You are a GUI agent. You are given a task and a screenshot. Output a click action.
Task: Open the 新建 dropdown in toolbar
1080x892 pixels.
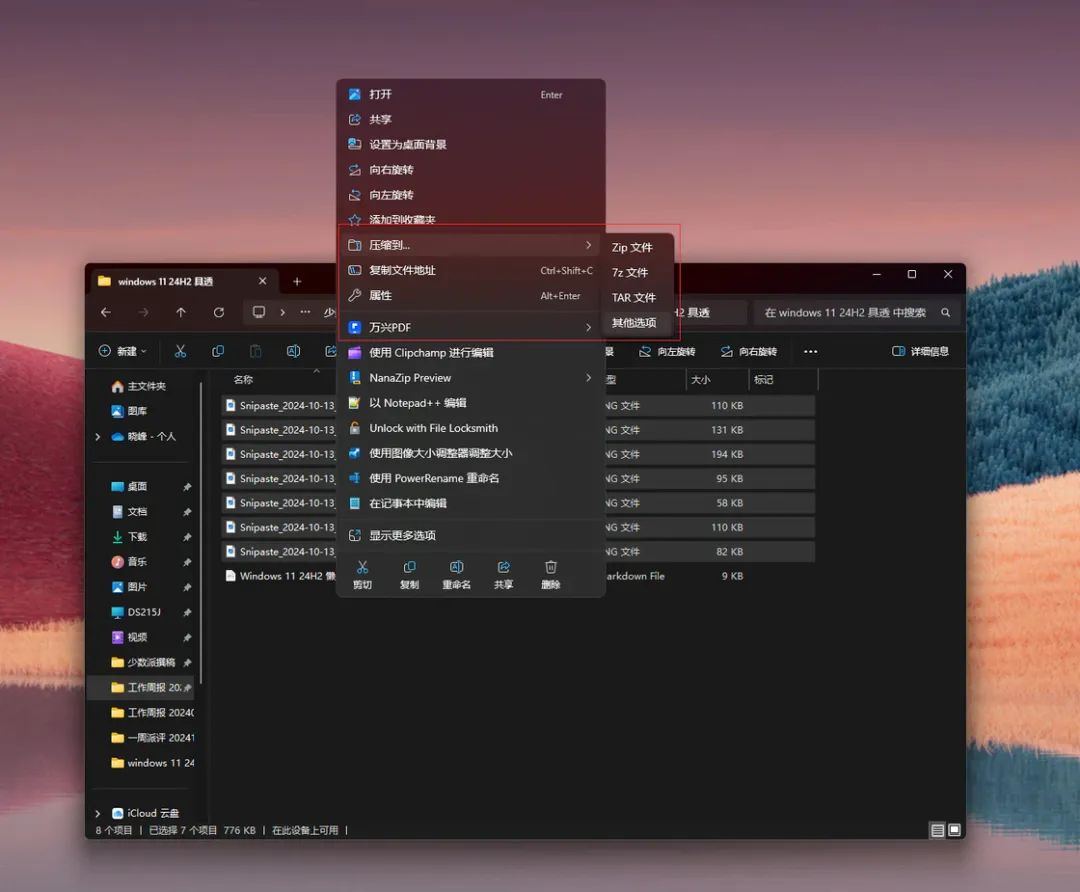point(123,351)
